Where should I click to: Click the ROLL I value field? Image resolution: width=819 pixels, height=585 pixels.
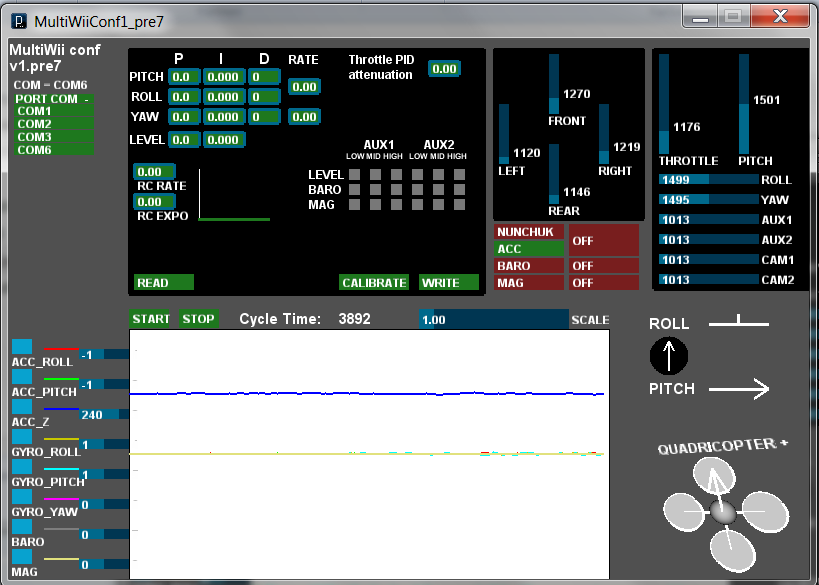[224, 97]
